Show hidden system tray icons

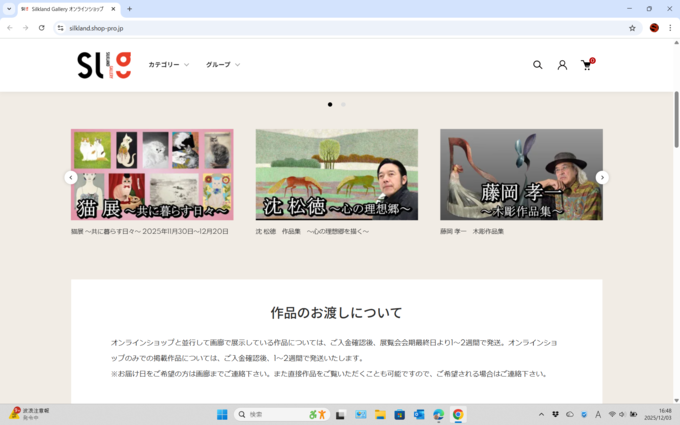(x=541, y=415)
